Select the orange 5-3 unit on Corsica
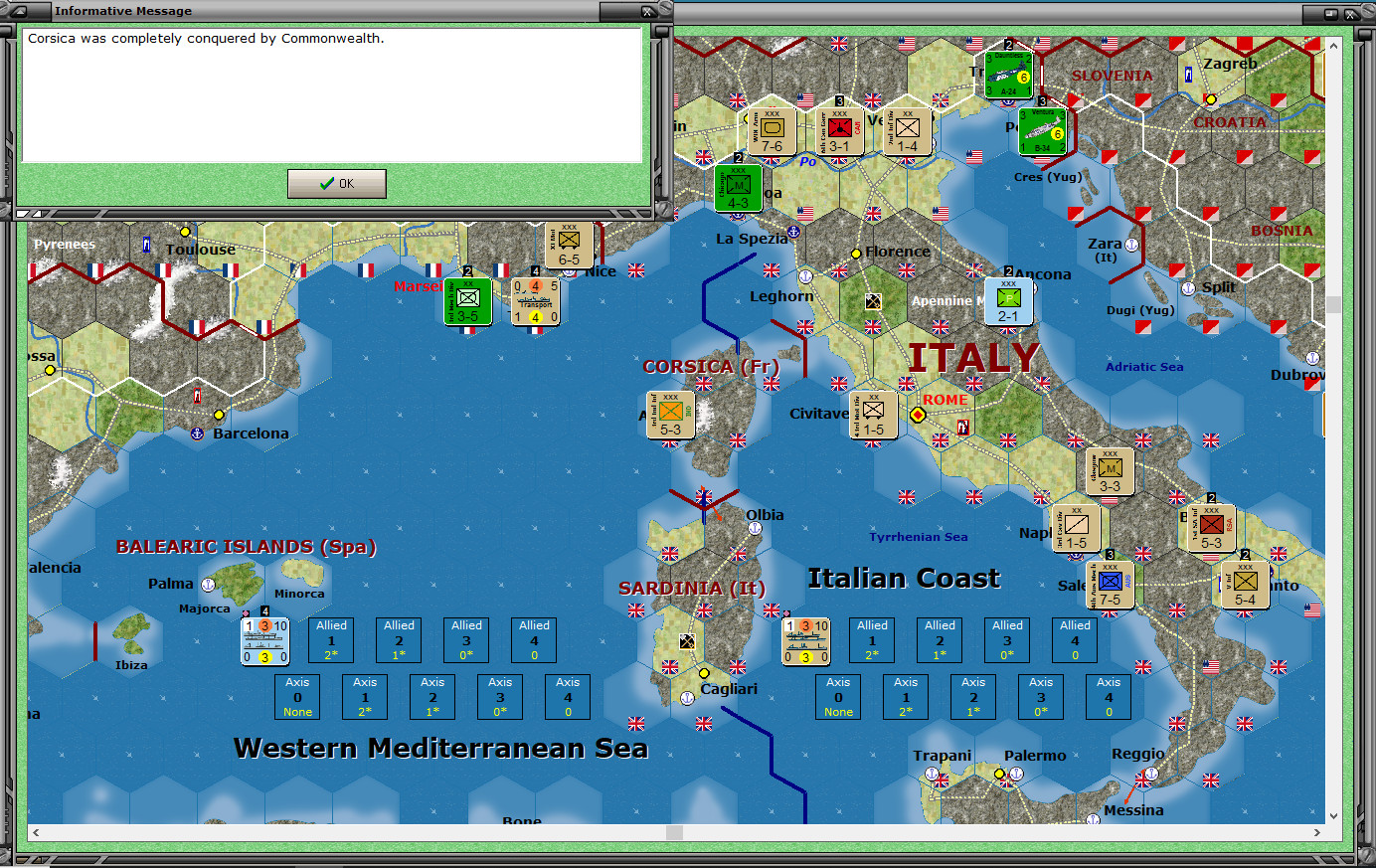 (x=670, y=415)
